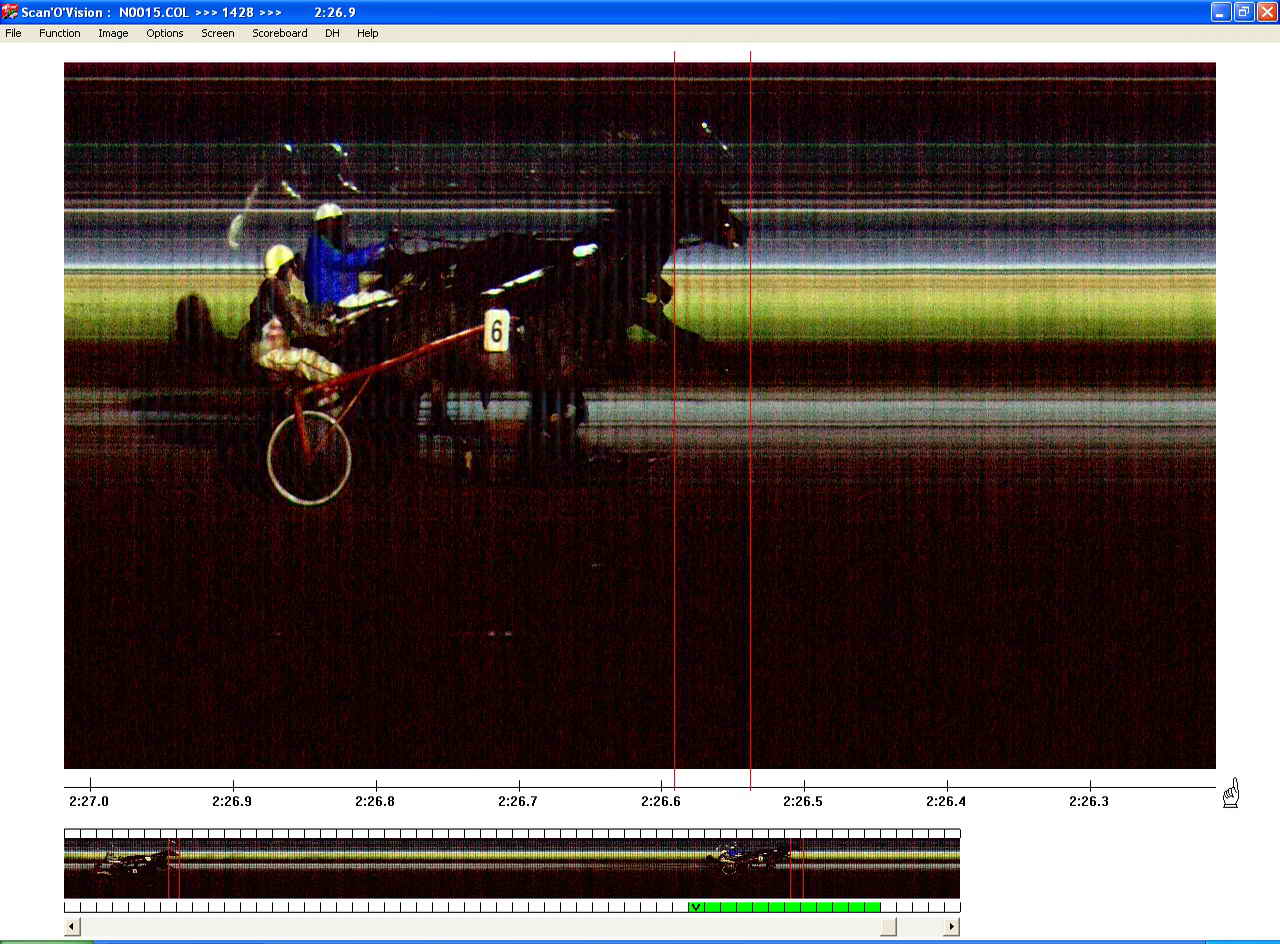
Task: Click the pointing hand cursor icon
Action: pos(1230,794)
